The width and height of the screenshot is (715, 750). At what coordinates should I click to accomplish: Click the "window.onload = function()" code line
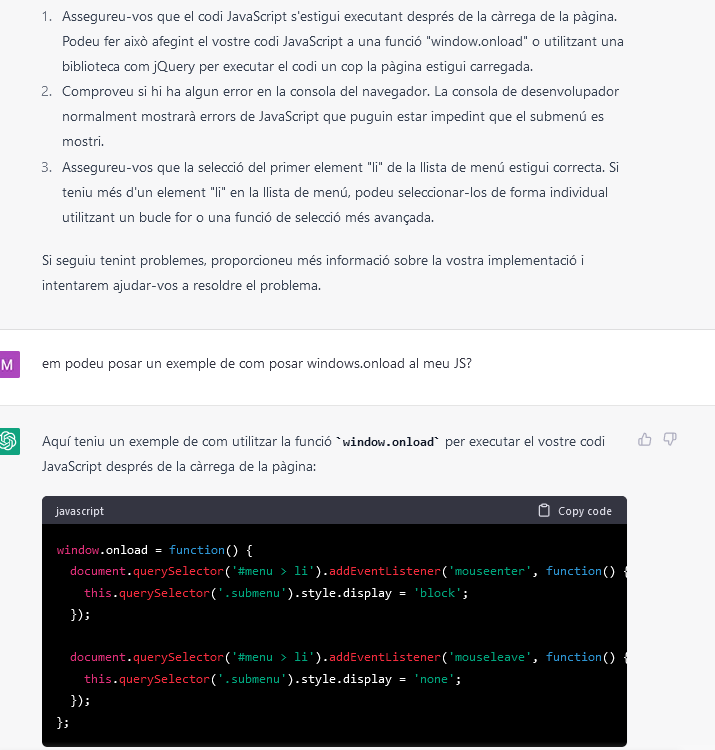(156, 550)
